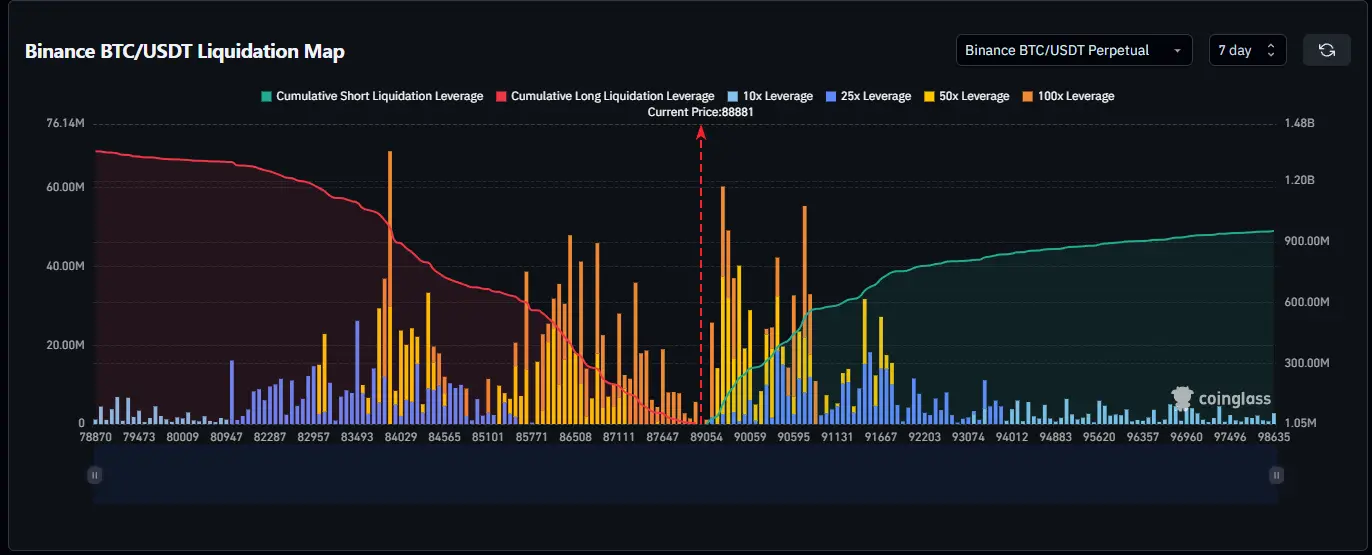Click the purple bar above 80947
This screenshot has width=1372, height=555.
[x=232, y=392]
